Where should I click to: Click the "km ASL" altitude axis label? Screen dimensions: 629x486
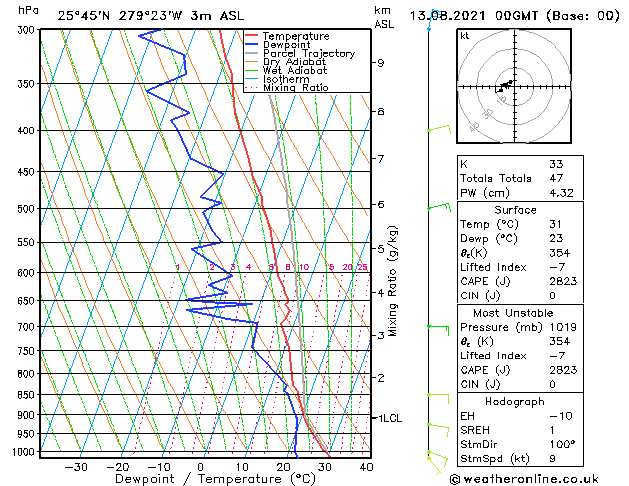[384, 17]
